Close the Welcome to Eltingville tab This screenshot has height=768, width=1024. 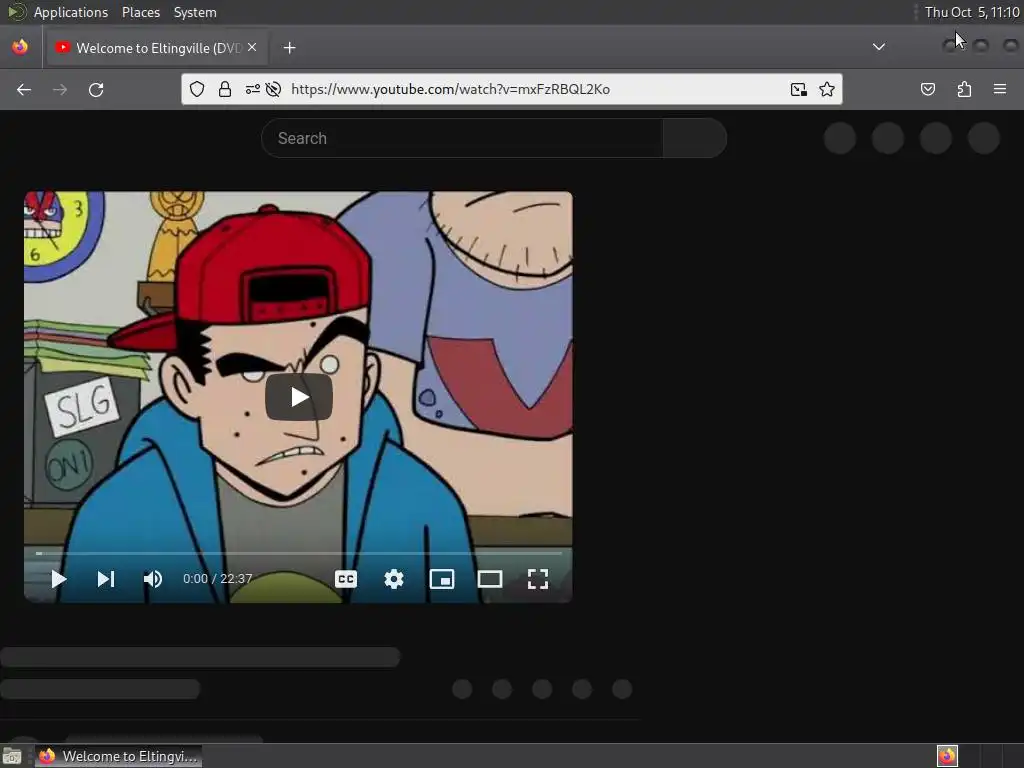pyautogui.click(x=252, y=48)
